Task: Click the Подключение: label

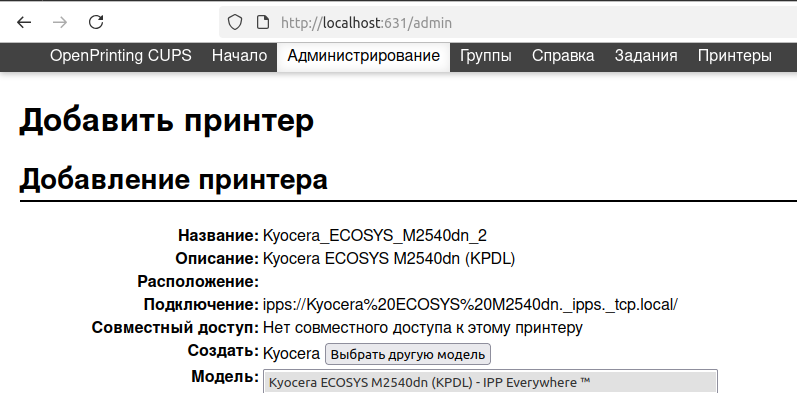Action: (x=201, y=305)
